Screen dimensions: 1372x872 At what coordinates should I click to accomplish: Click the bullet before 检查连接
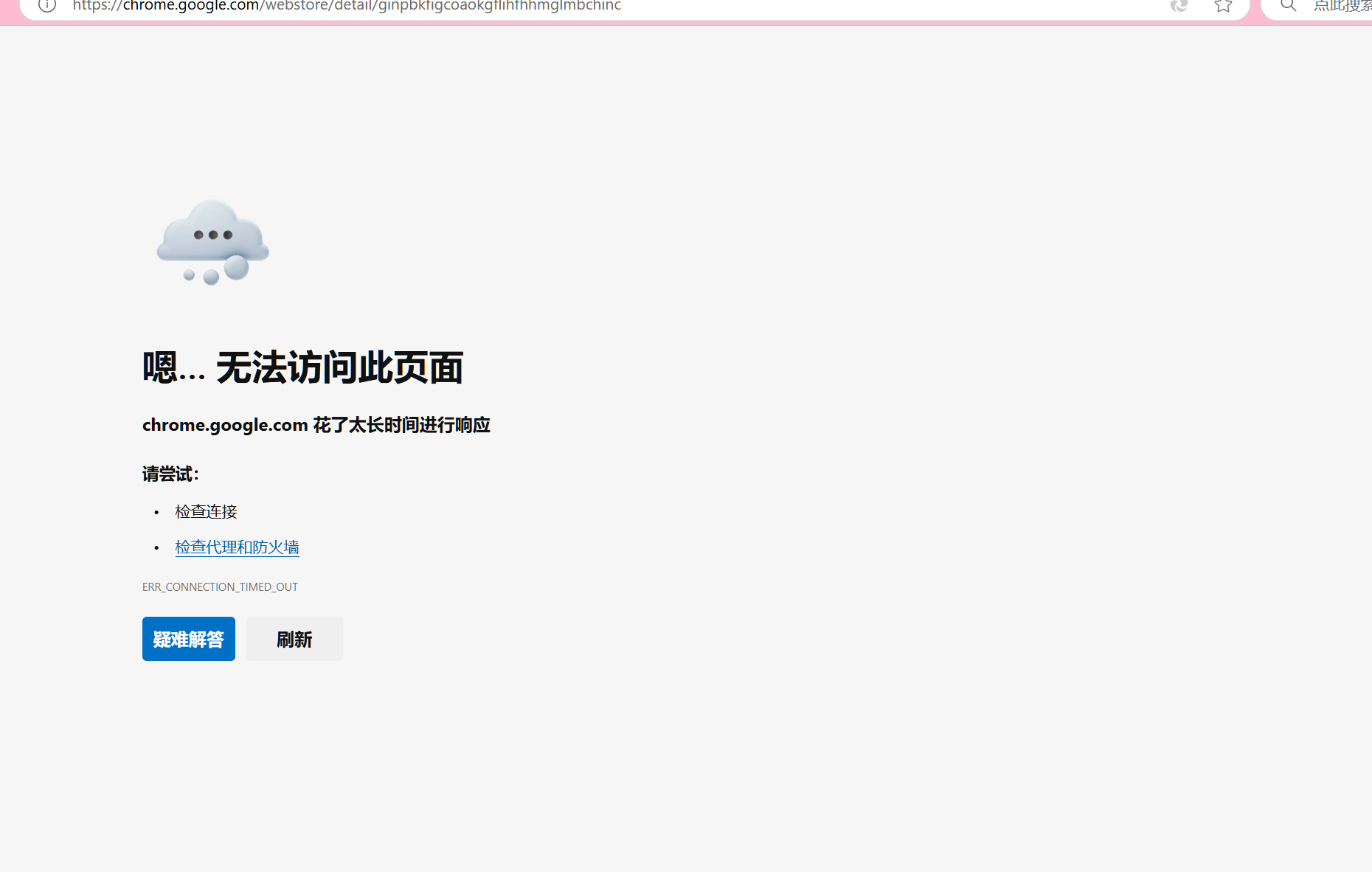click(x=156, y=512)
